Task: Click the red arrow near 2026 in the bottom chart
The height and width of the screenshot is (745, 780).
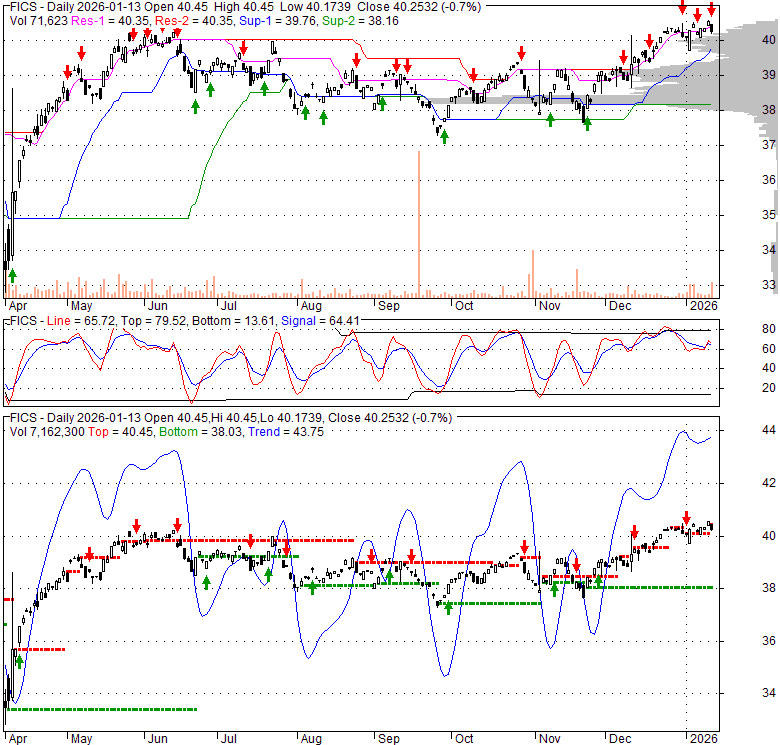Action: [x=687, y=520]
